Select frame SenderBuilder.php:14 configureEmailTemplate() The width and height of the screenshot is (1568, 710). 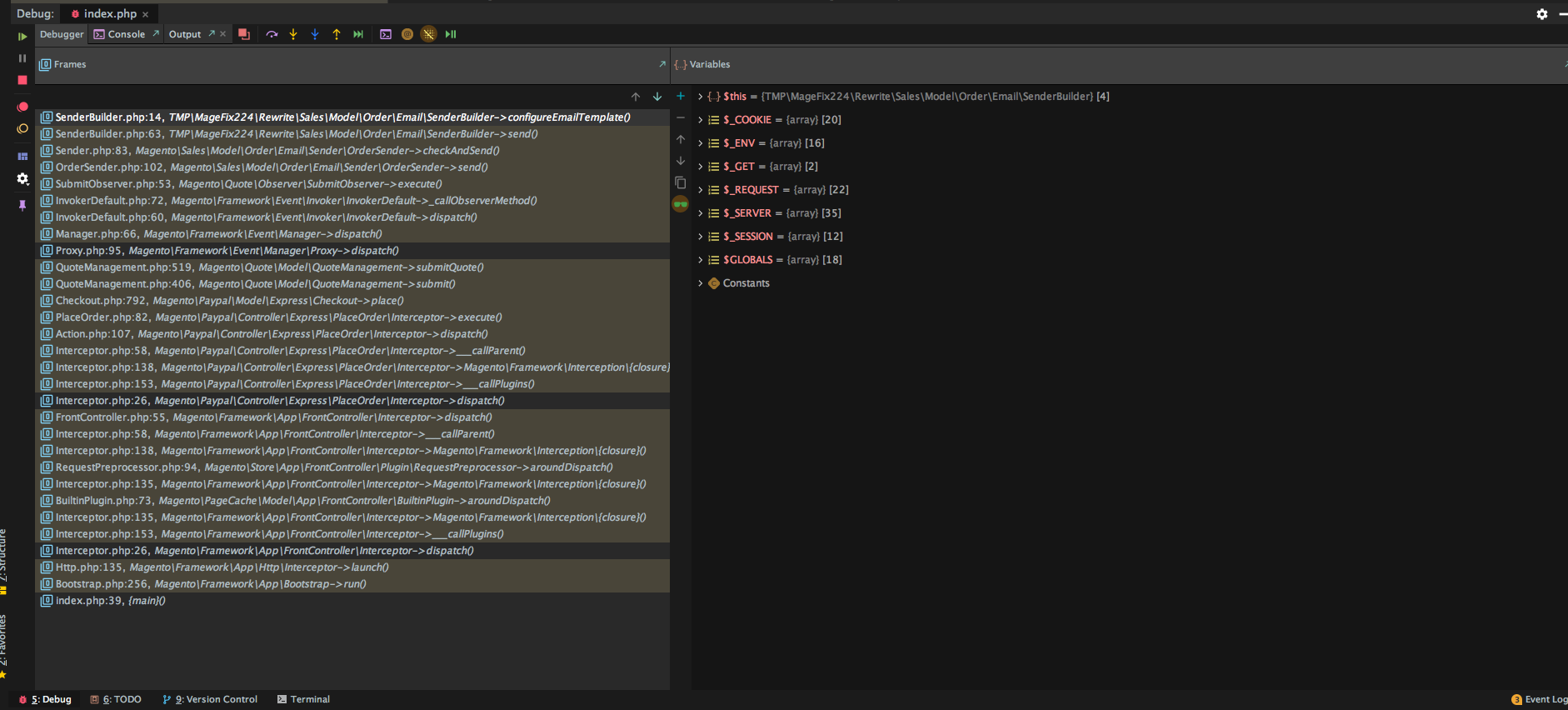pos(353,117)
